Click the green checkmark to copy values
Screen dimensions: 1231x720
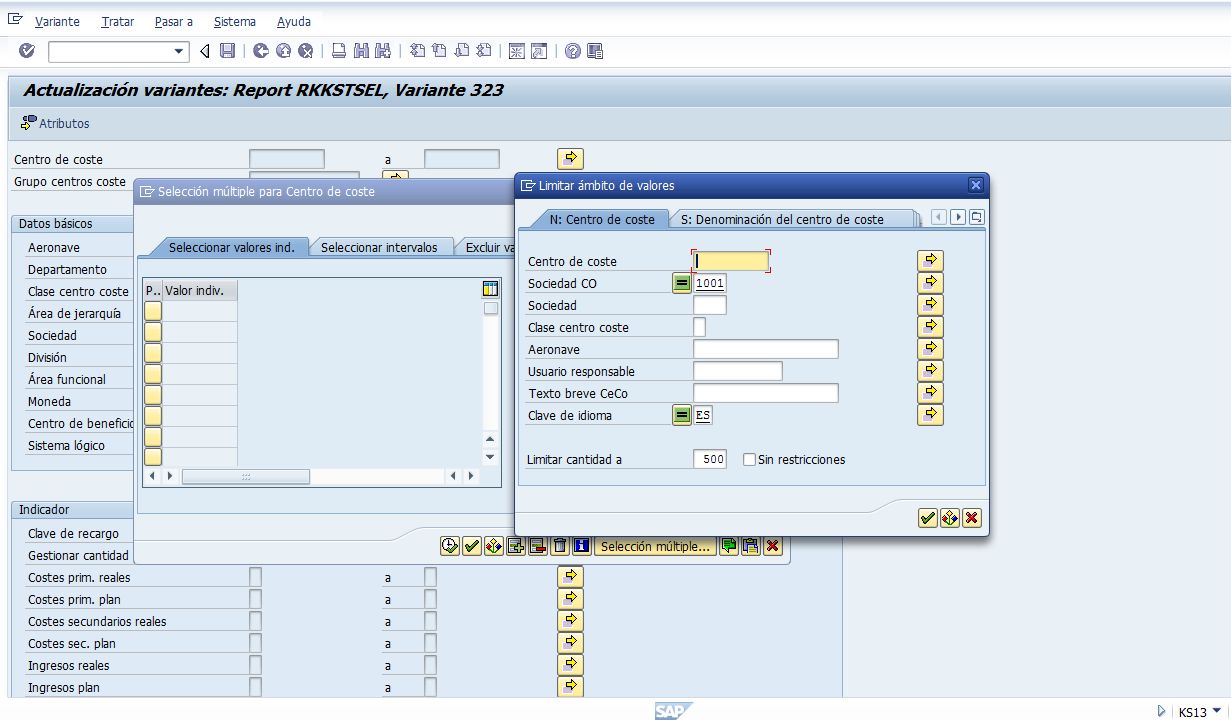926,518
